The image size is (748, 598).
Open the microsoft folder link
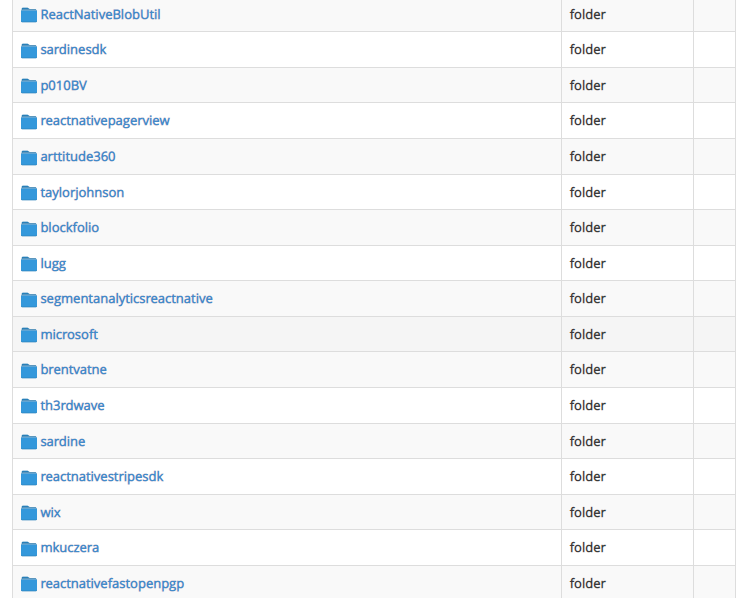69,334
